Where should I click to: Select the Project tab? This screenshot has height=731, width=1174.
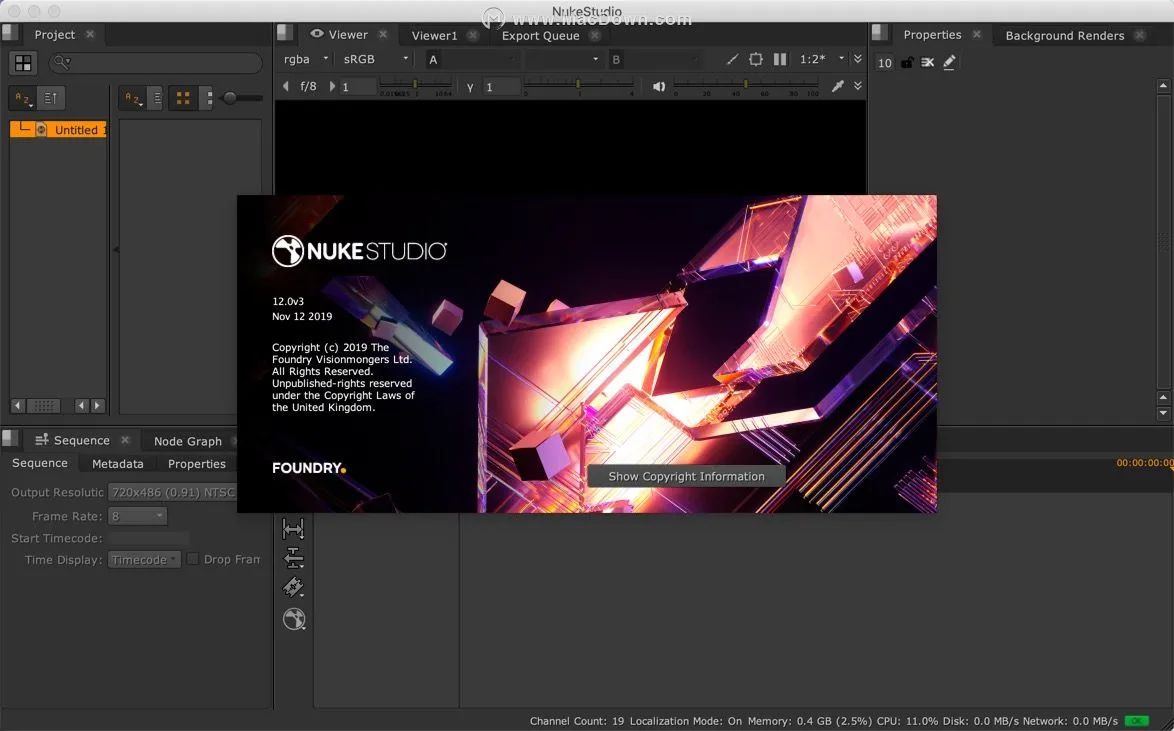pyautogui.click(x=55, y=34)
